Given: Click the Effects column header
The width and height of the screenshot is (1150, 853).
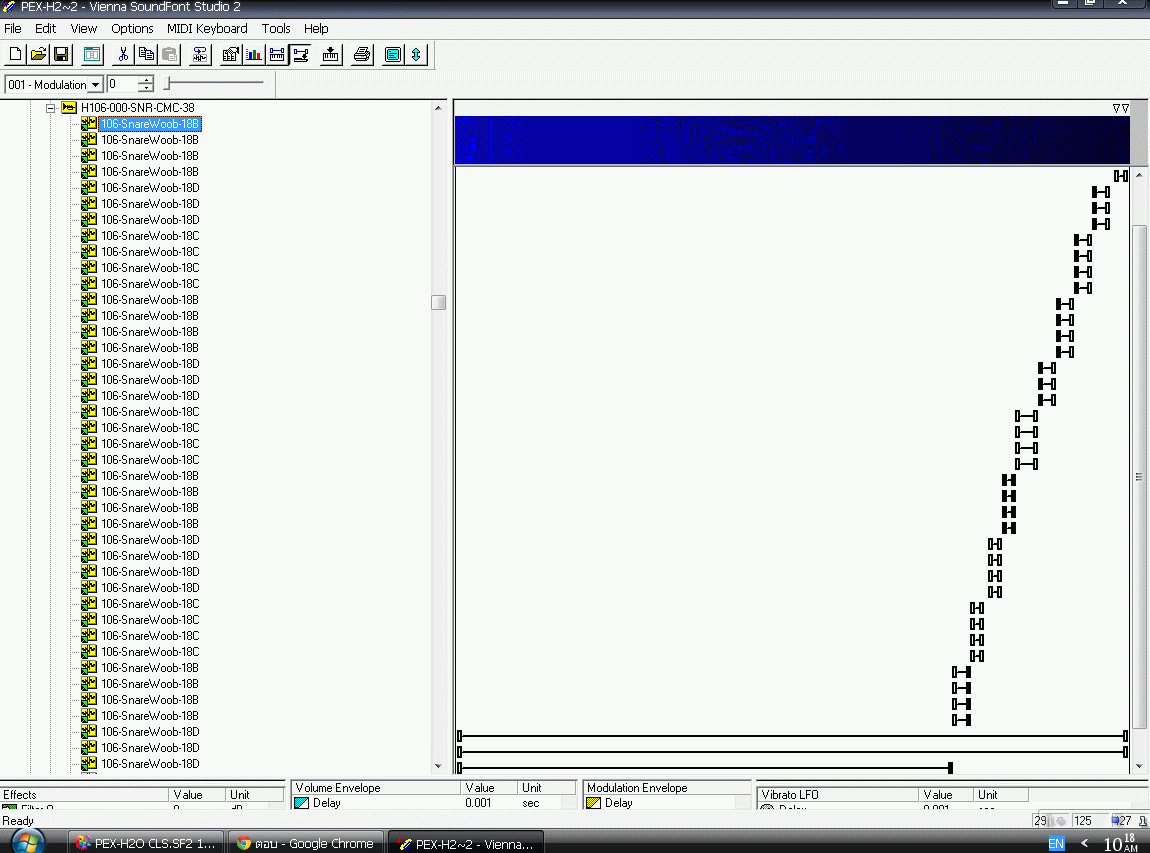Looking at the screenshot, I should (x=84, y=794).
